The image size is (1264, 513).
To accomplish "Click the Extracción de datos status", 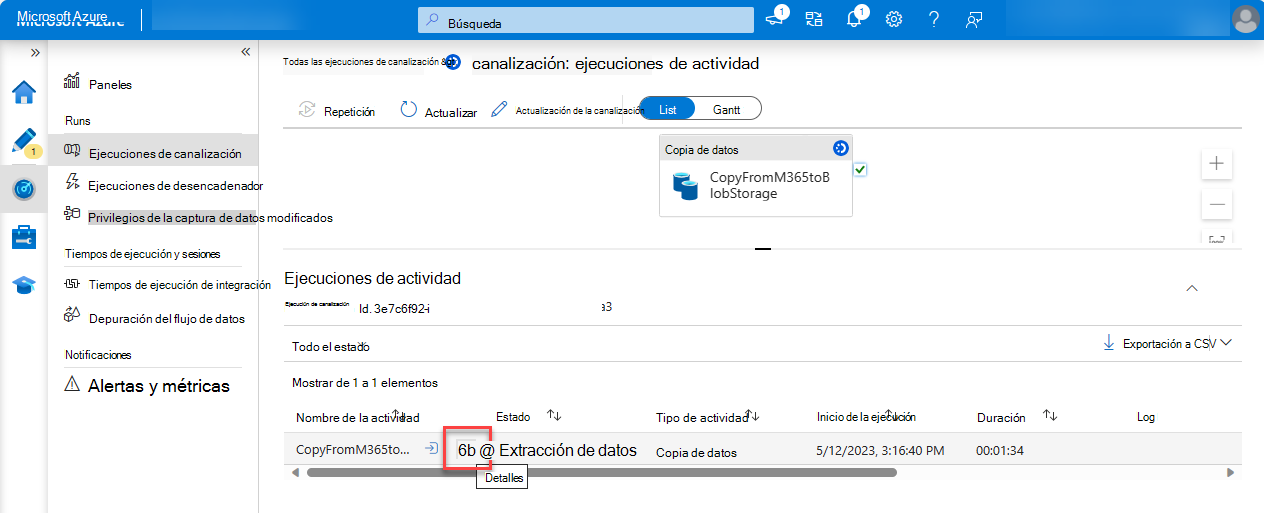I will [x=568, y=450].
